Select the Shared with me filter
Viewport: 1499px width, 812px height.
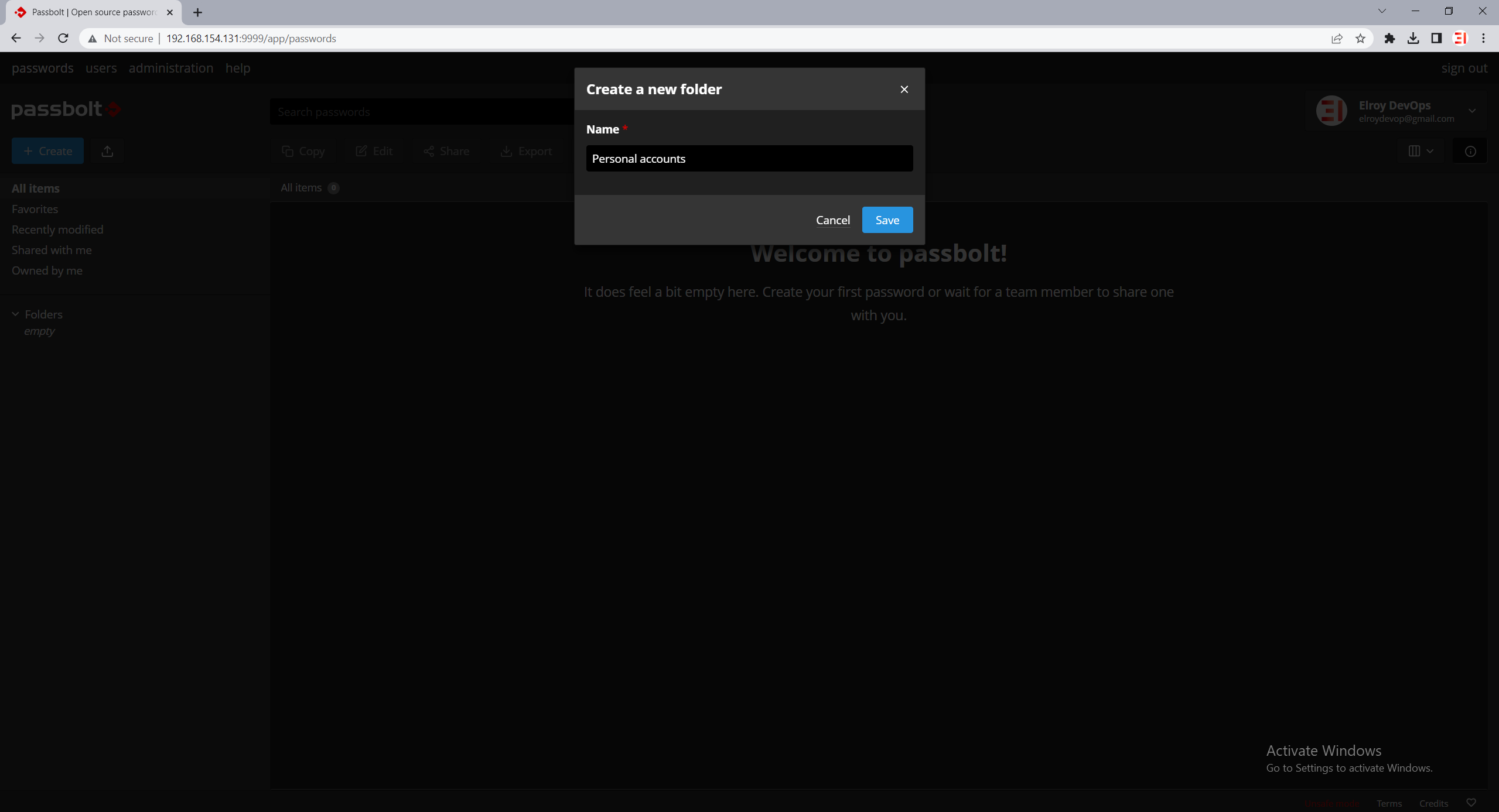52,250
